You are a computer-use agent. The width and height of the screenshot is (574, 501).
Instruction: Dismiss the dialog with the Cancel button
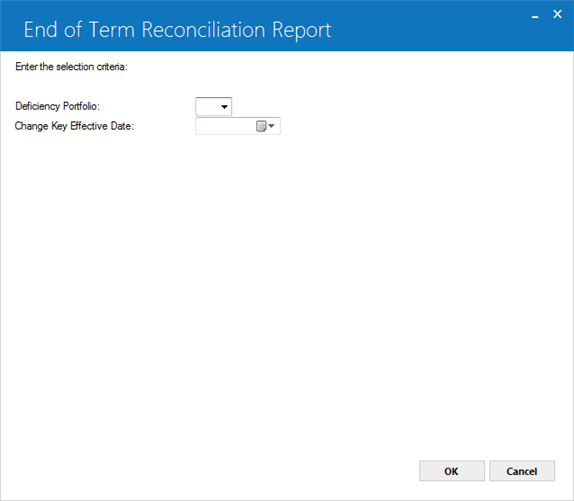point(522,471)
